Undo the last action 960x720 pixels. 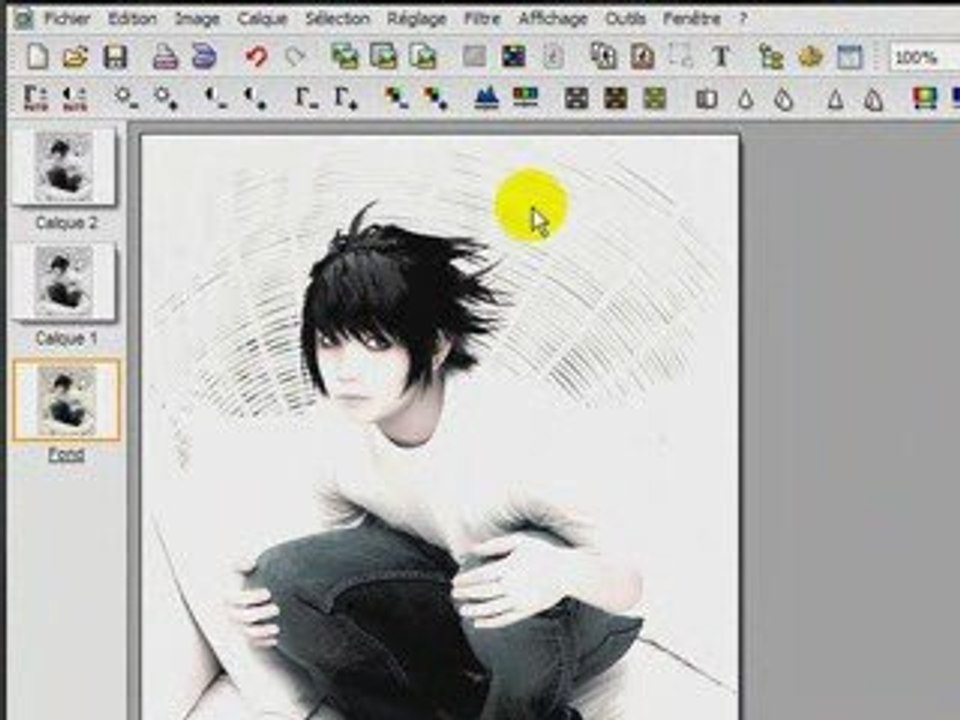coord(256,57)
